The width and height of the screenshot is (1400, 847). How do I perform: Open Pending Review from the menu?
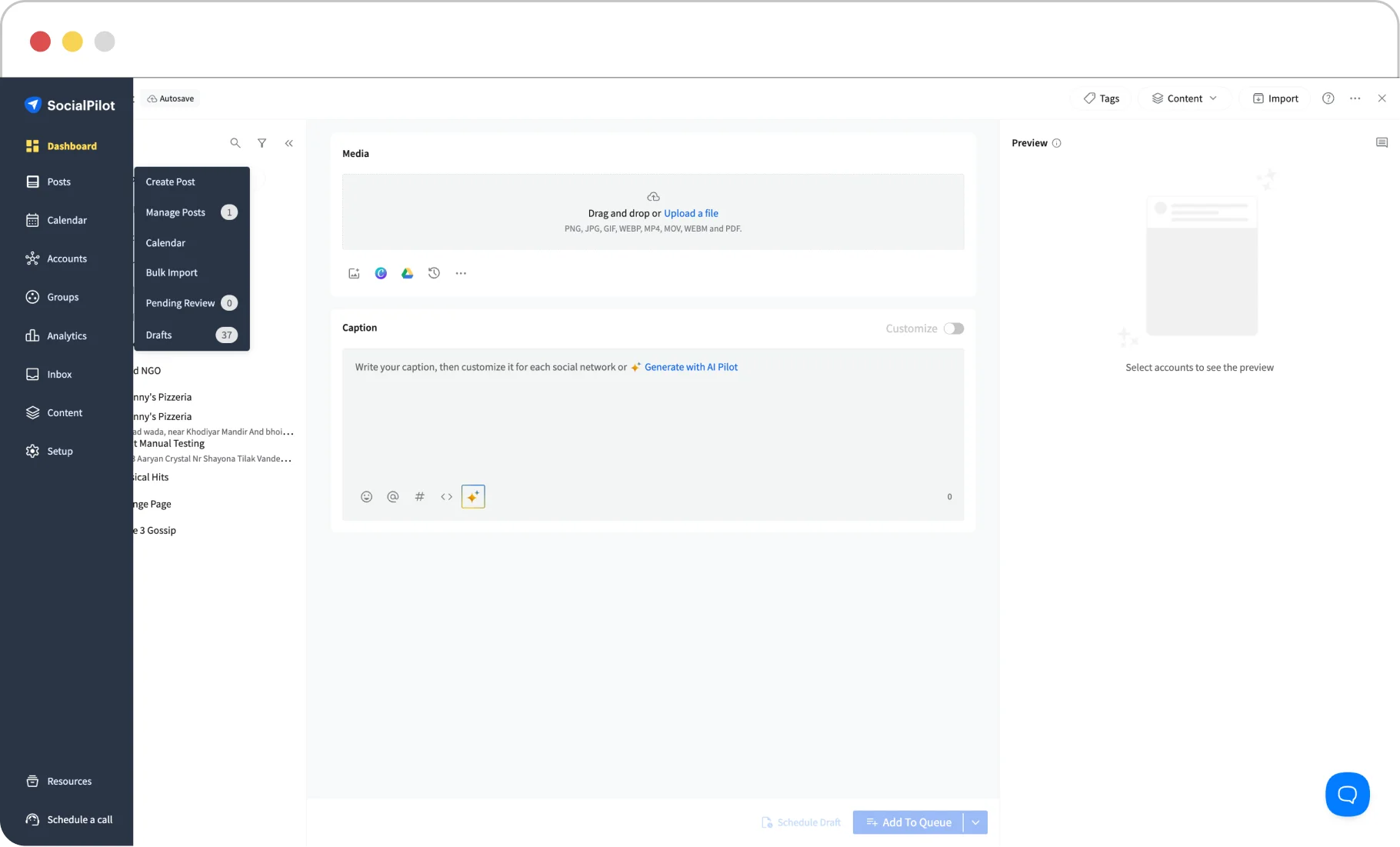tap(179, 302)
